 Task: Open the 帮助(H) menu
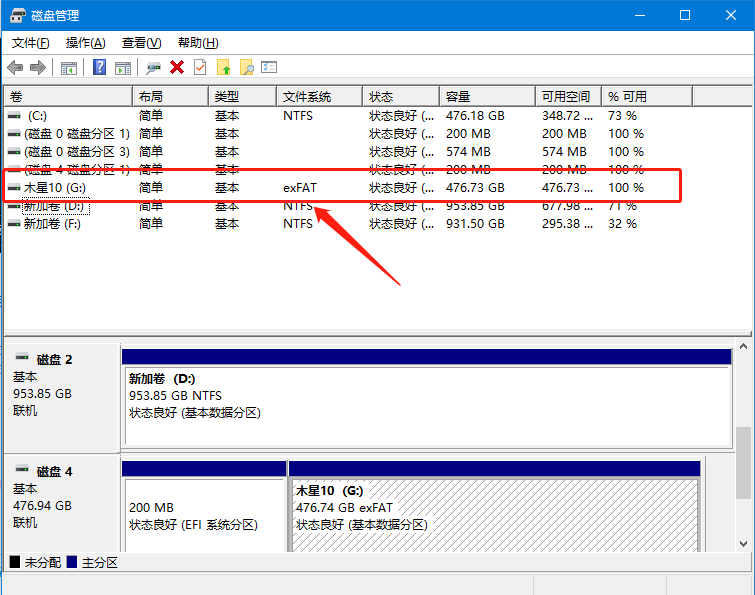(x=197, y=43)
